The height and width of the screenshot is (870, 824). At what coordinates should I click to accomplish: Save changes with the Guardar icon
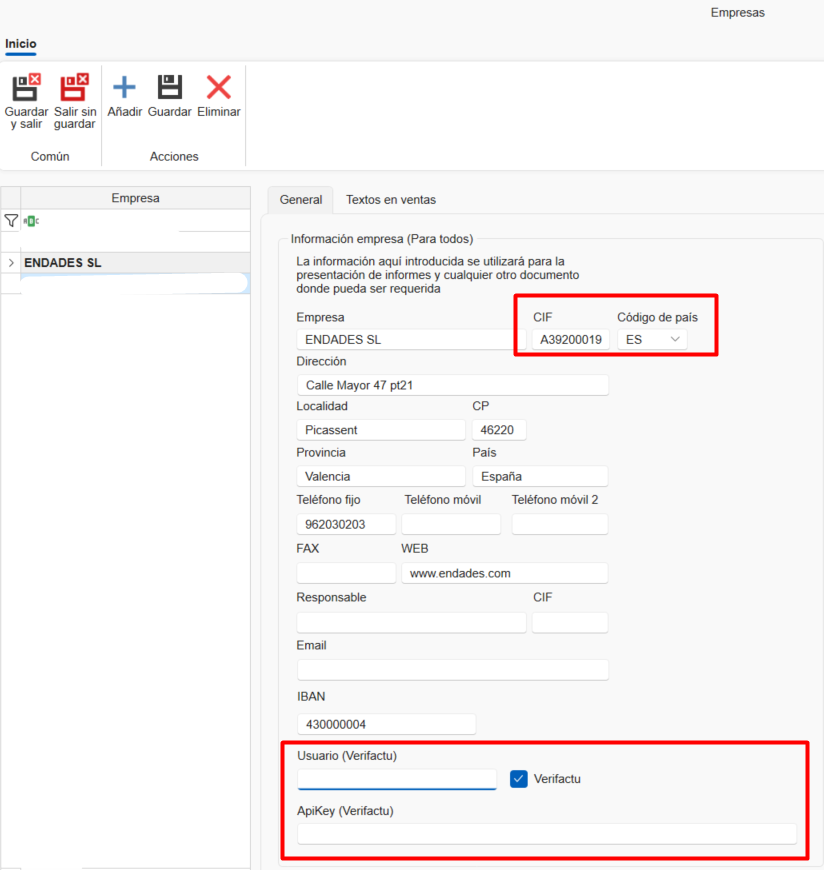(x=169, y=89)
